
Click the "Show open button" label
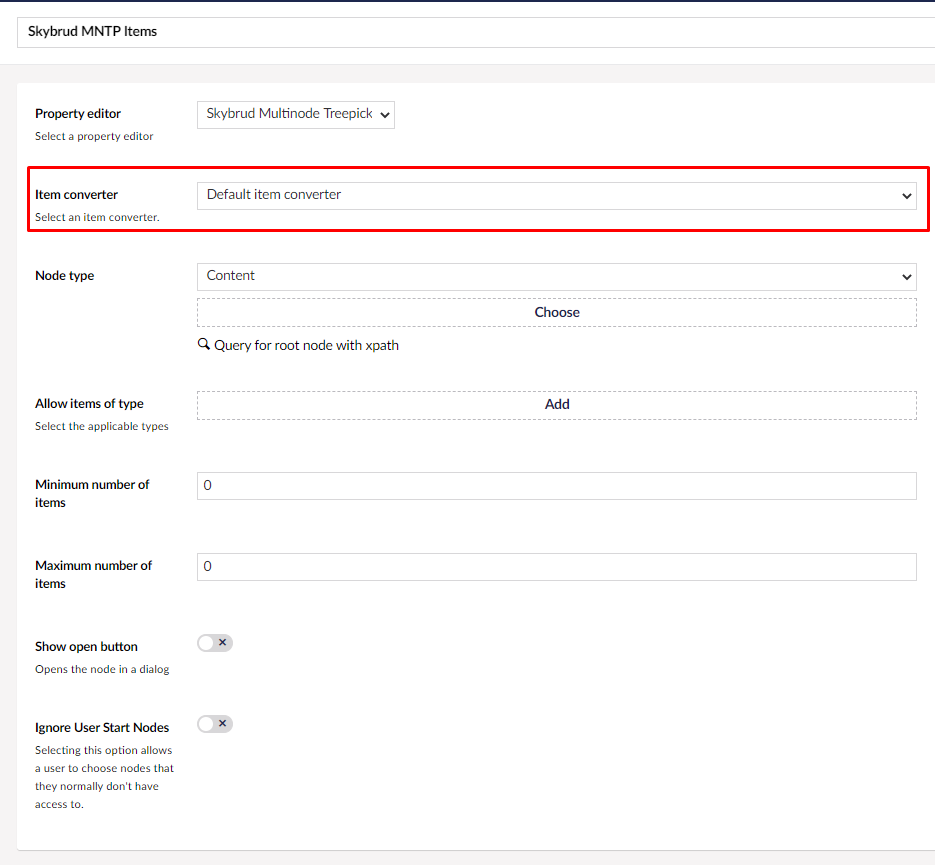86,647
